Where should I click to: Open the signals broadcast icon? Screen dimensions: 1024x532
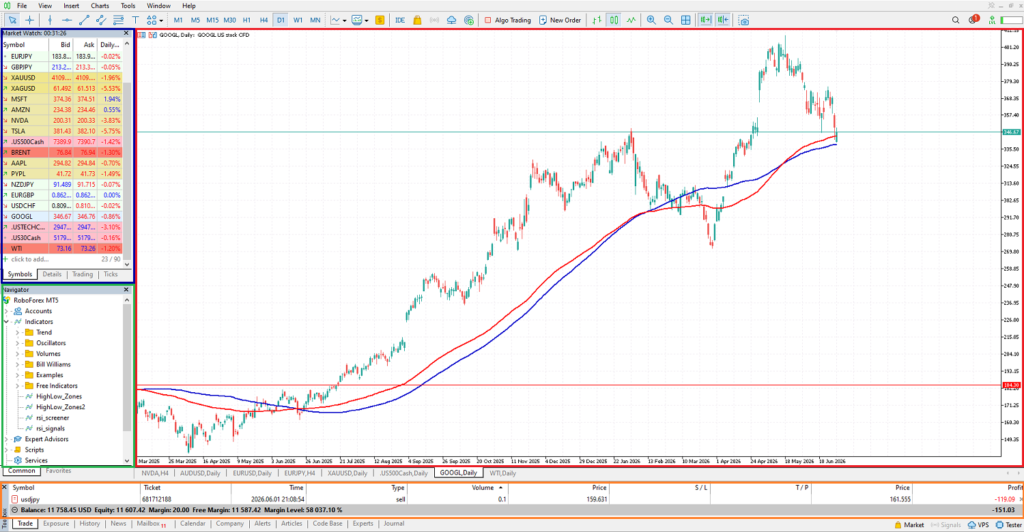click(434, 20)
